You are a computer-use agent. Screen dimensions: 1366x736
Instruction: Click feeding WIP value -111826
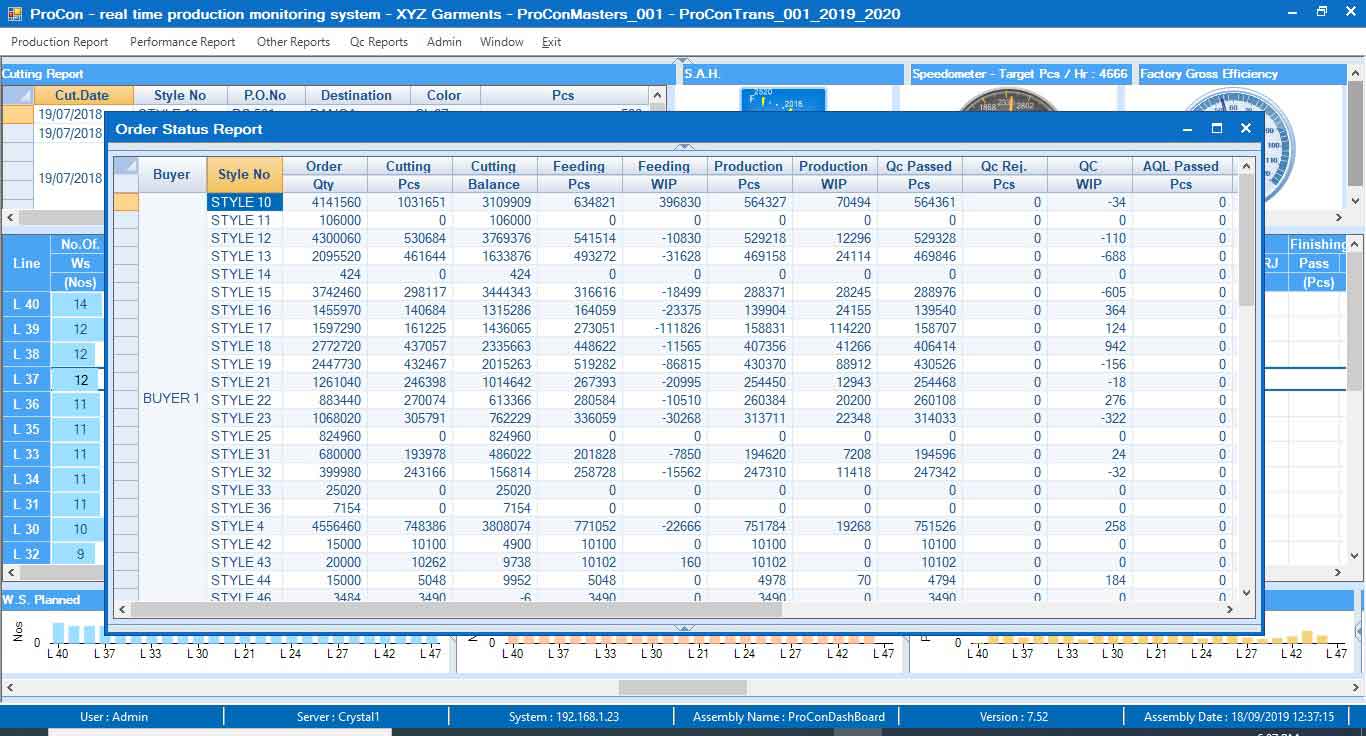coord(665,328)
